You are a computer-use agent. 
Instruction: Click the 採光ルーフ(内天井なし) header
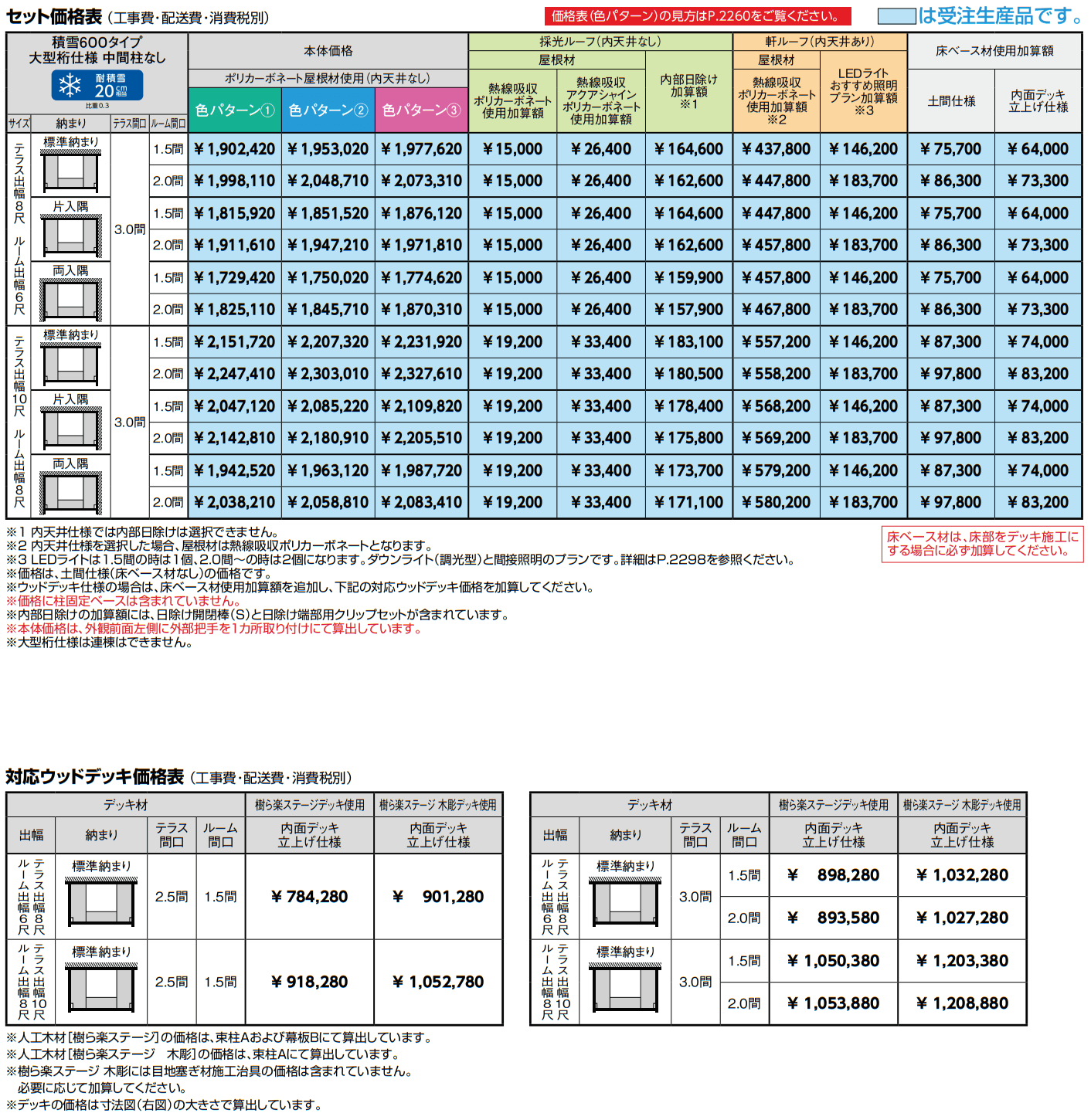click(600, 42)
